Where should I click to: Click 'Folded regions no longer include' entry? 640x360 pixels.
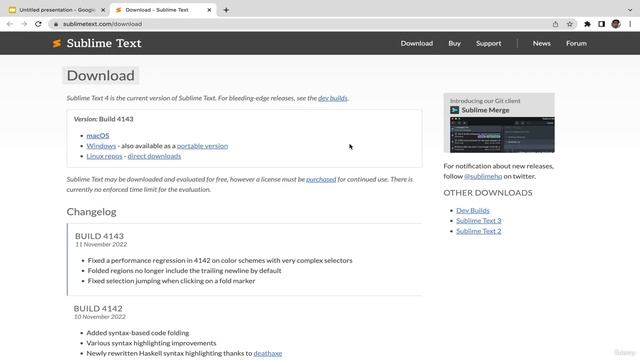coord(184,271)
